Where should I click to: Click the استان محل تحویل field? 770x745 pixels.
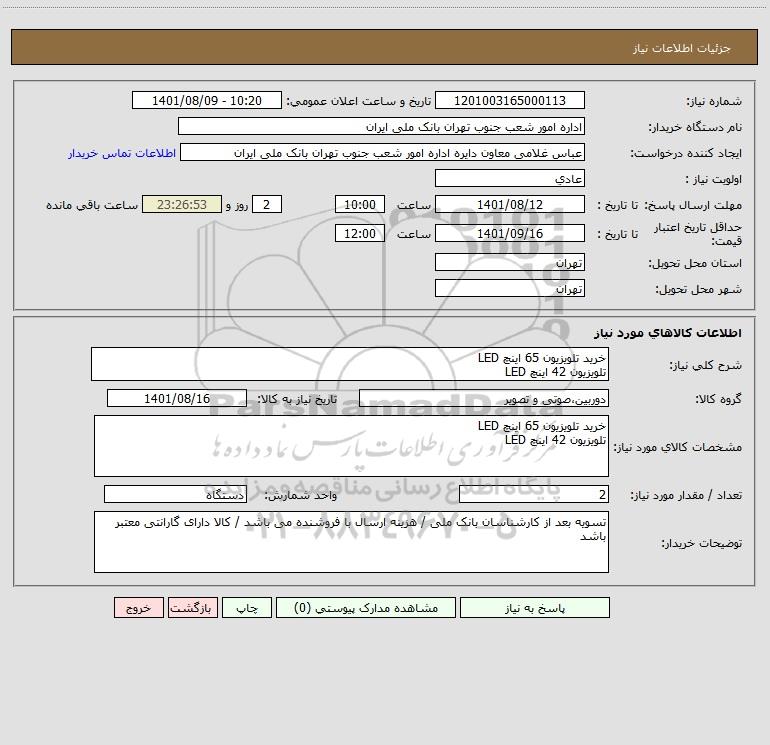tap(510, 262)
